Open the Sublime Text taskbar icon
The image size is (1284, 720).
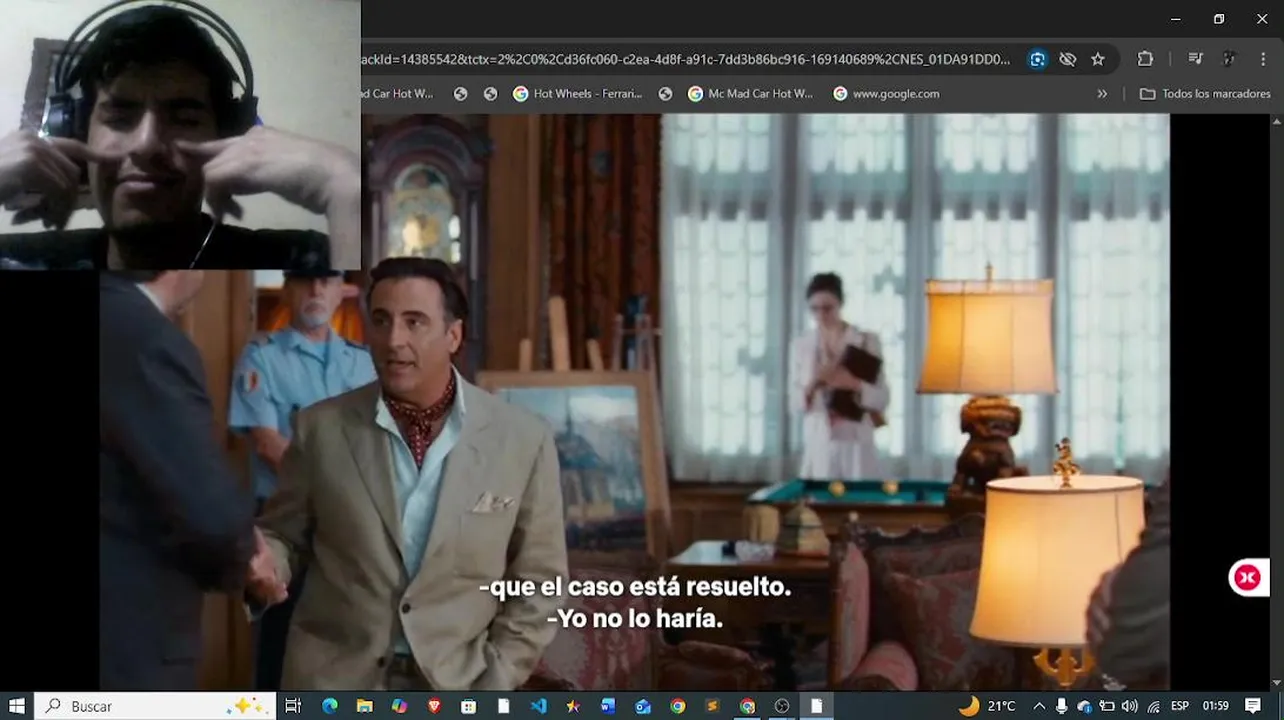coord(712,706)
